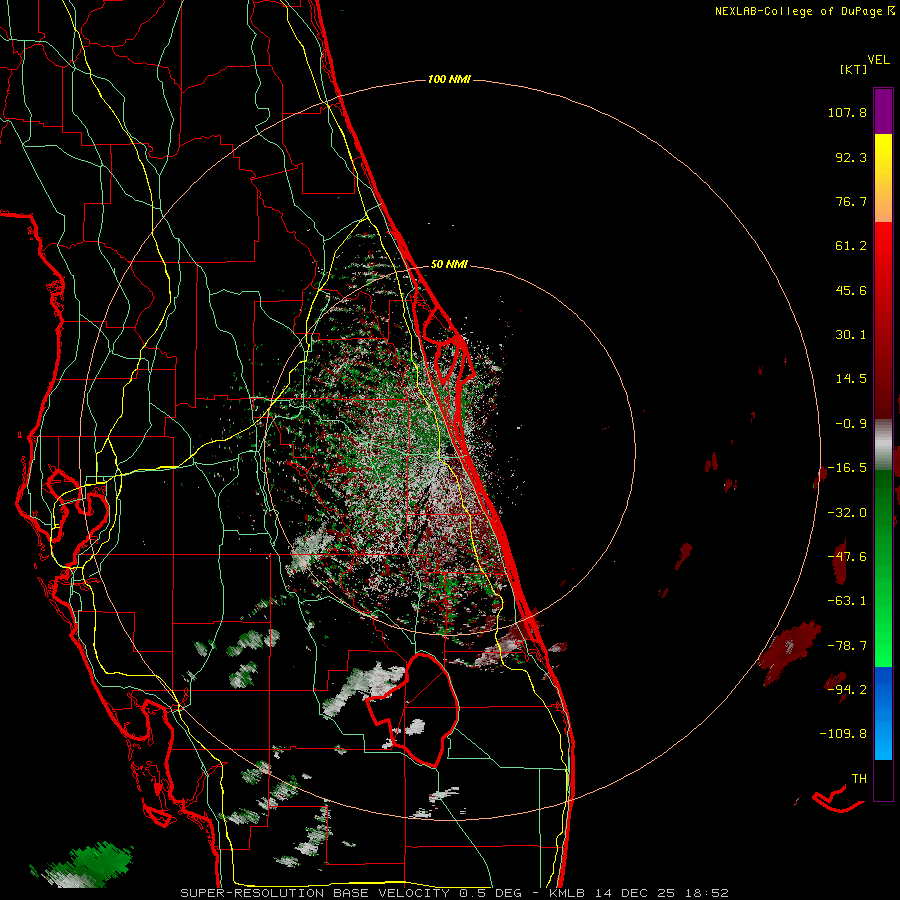Click the -109.8 legend value
Screen dimensions: 900x900
click(843, 734)
